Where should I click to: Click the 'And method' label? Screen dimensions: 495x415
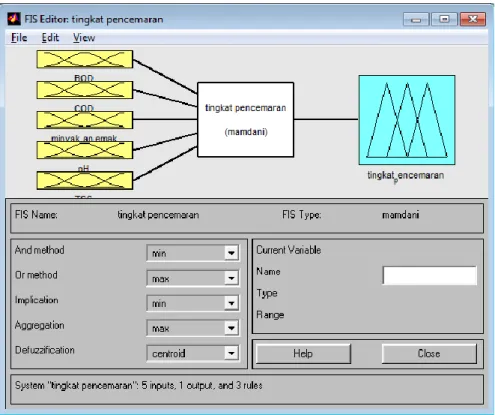point(40,250)
